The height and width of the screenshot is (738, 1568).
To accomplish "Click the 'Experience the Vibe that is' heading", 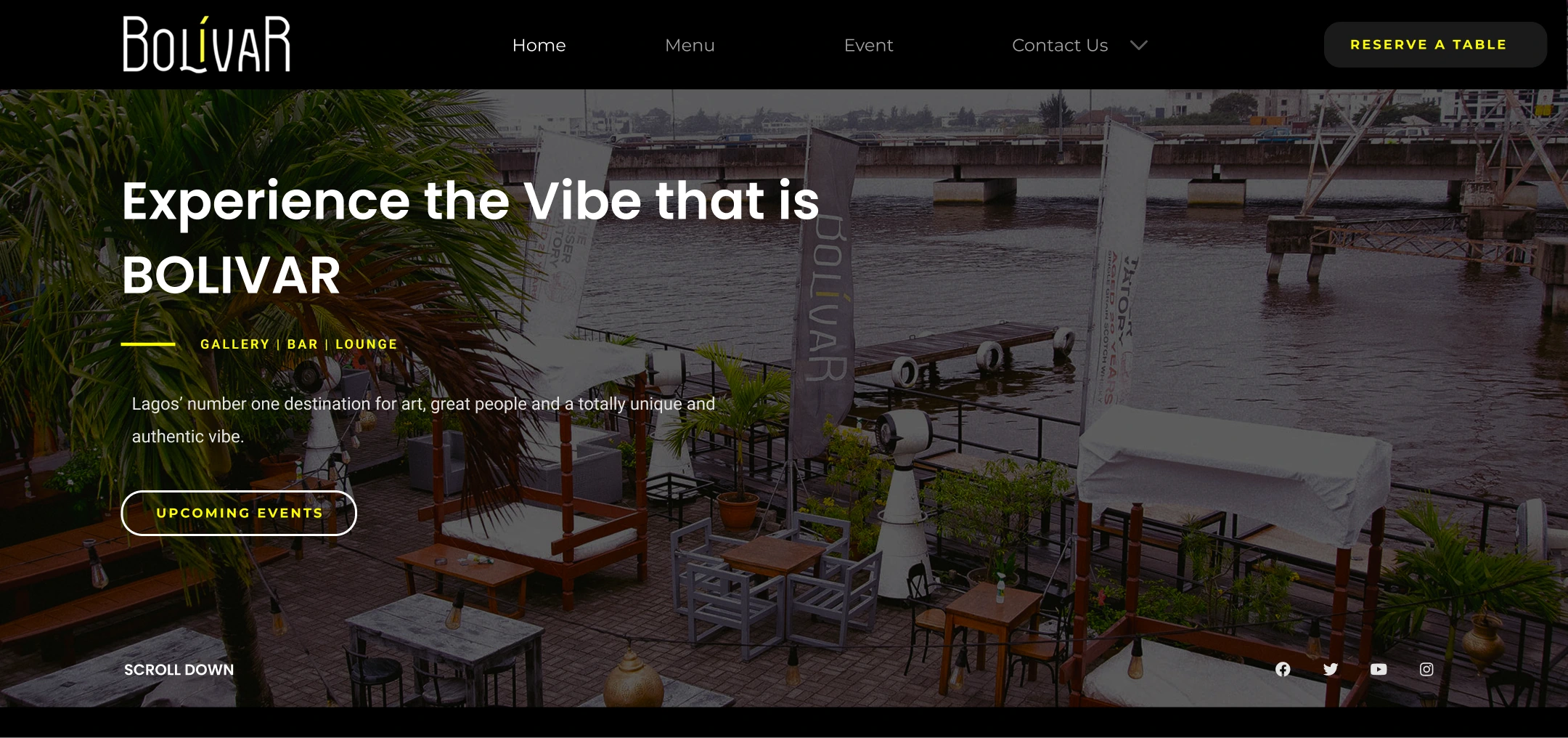I will click(470, 200).
